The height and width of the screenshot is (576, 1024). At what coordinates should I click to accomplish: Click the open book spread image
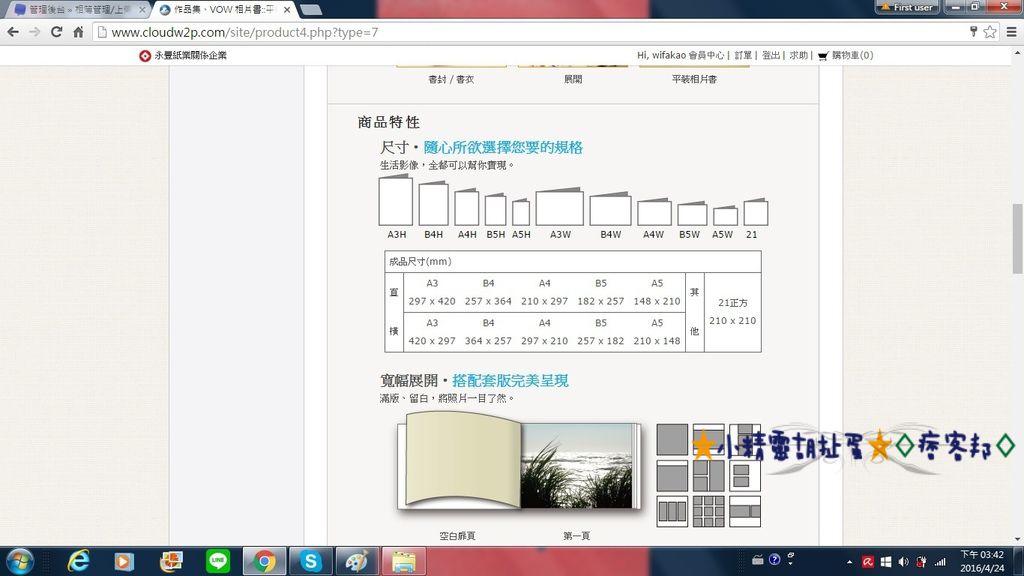[519, 461]
